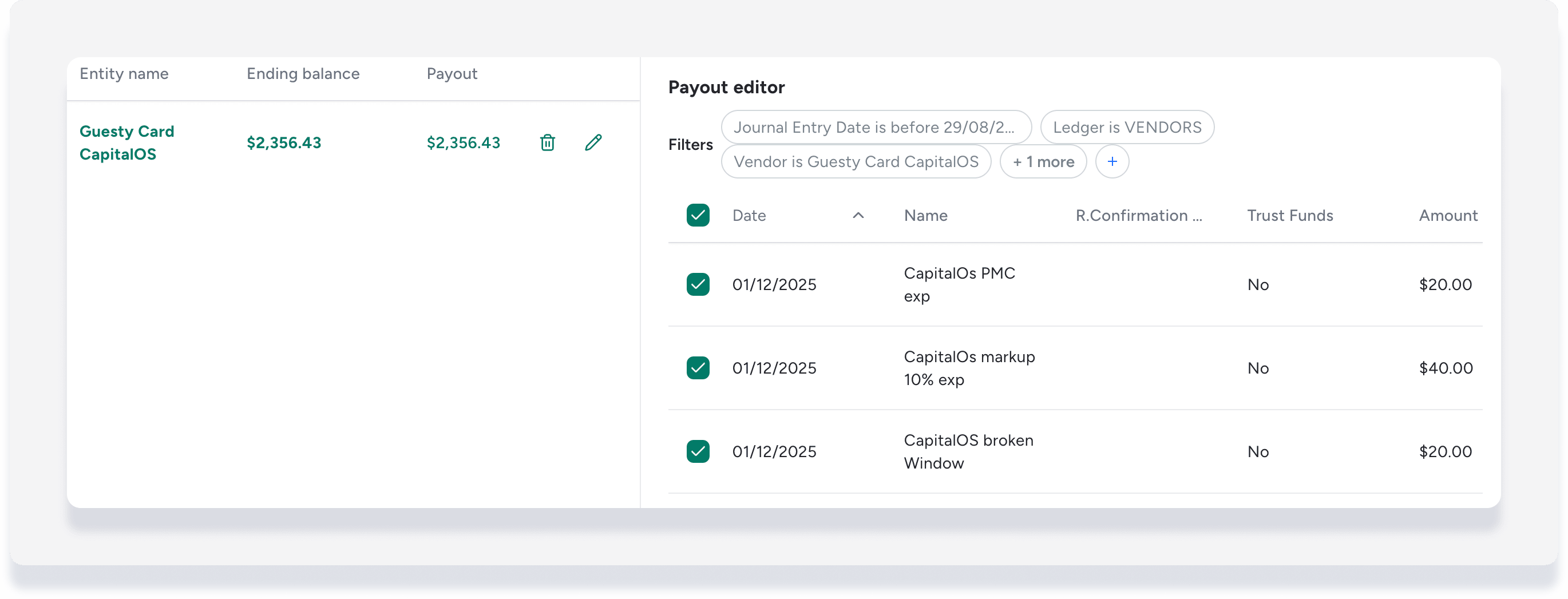Click the Date column header

[749, 216]
